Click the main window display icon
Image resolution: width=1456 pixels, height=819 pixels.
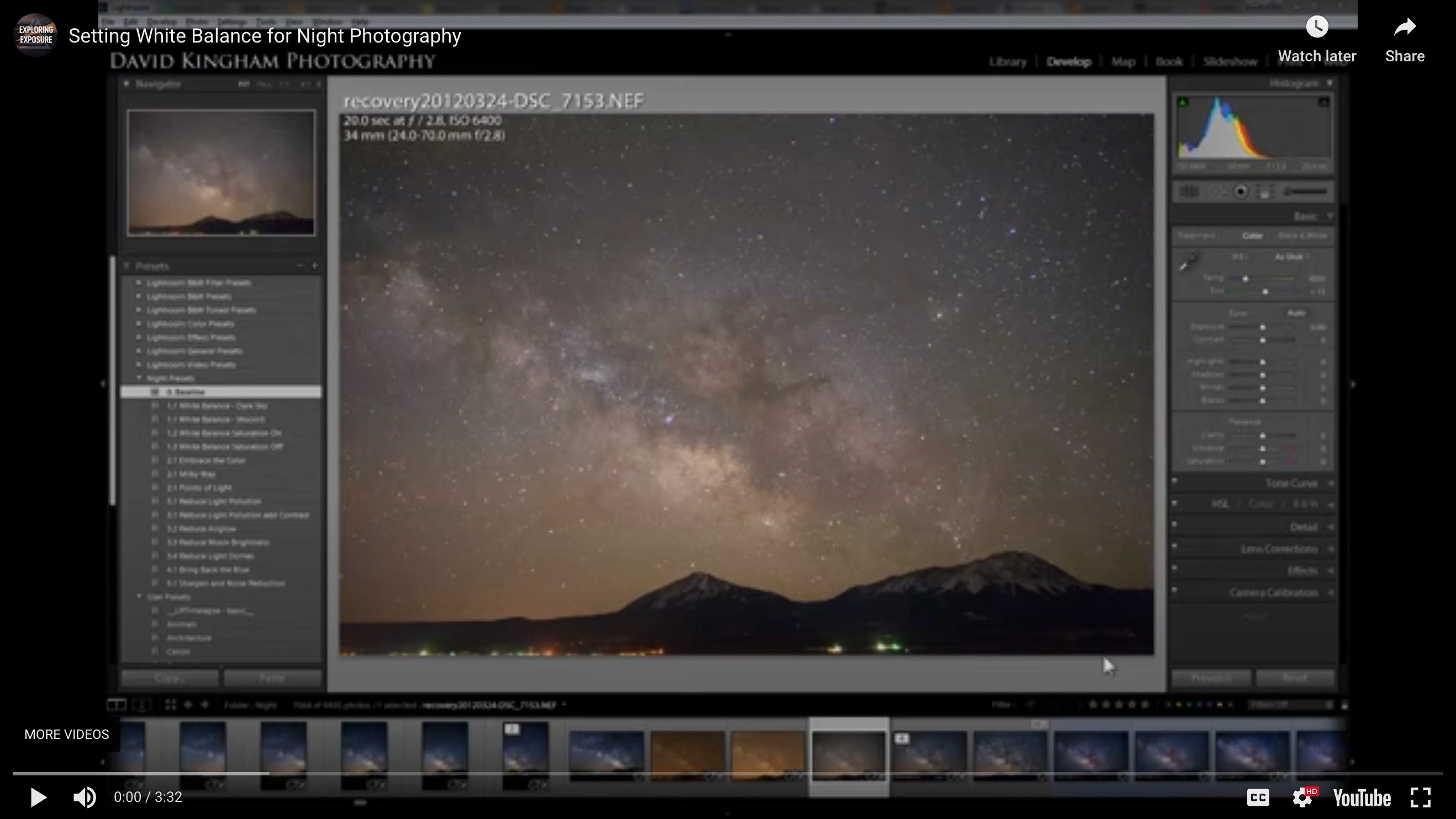117,704
